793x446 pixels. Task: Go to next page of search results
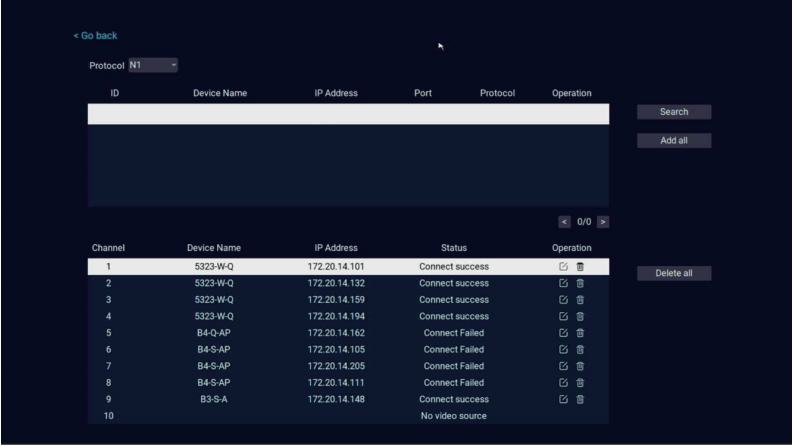pos(603,221)
